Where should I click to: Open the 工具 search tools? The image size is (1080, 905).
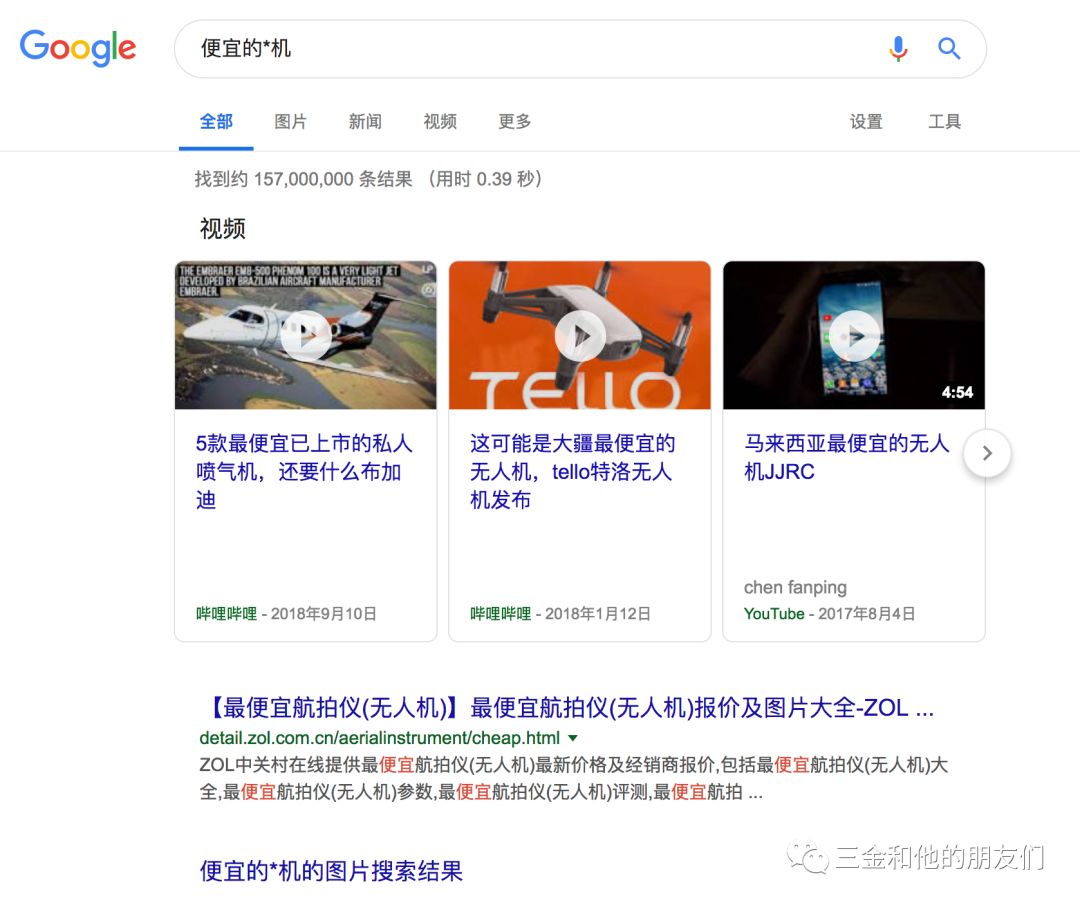pos(944,122)
